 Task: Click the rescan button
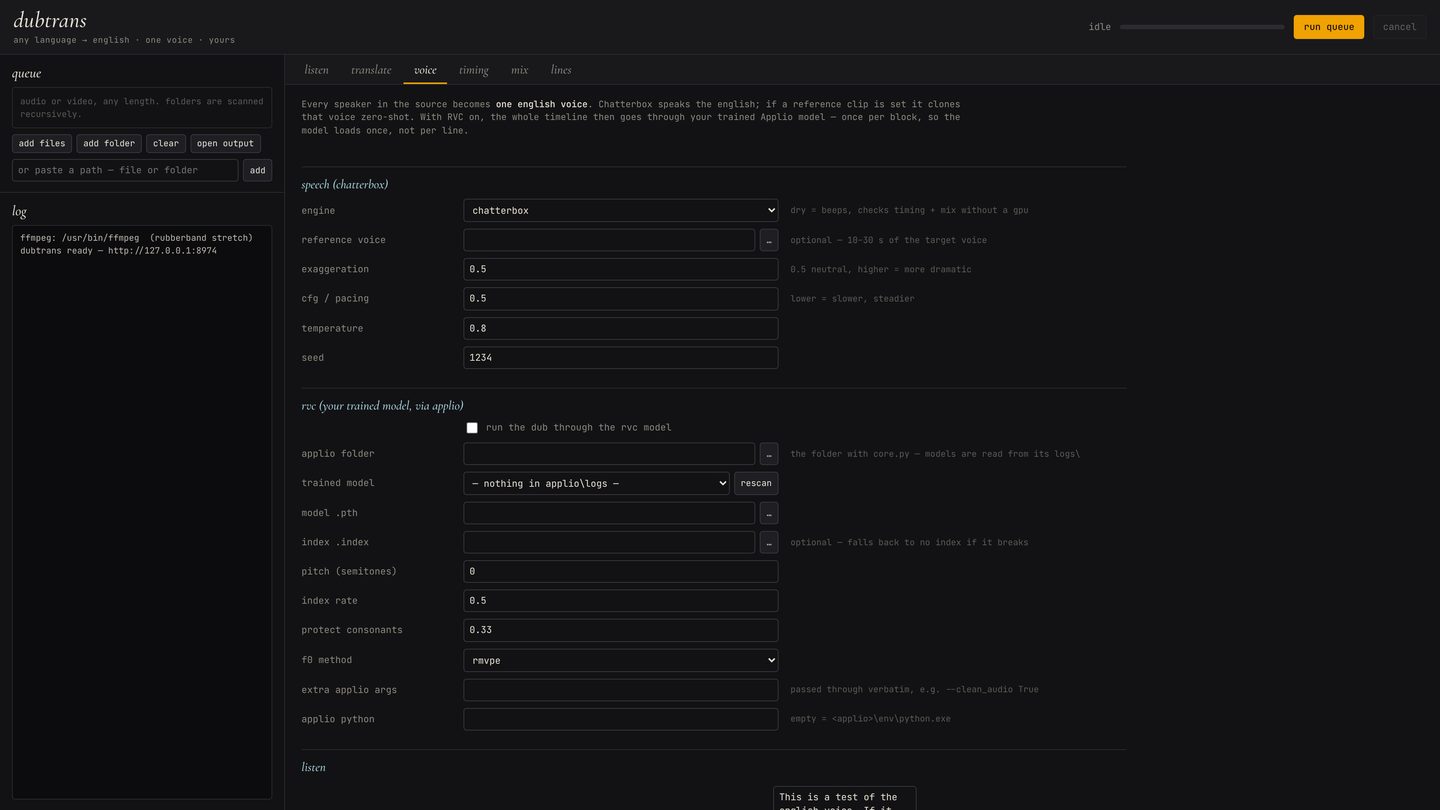pos(756,483)
